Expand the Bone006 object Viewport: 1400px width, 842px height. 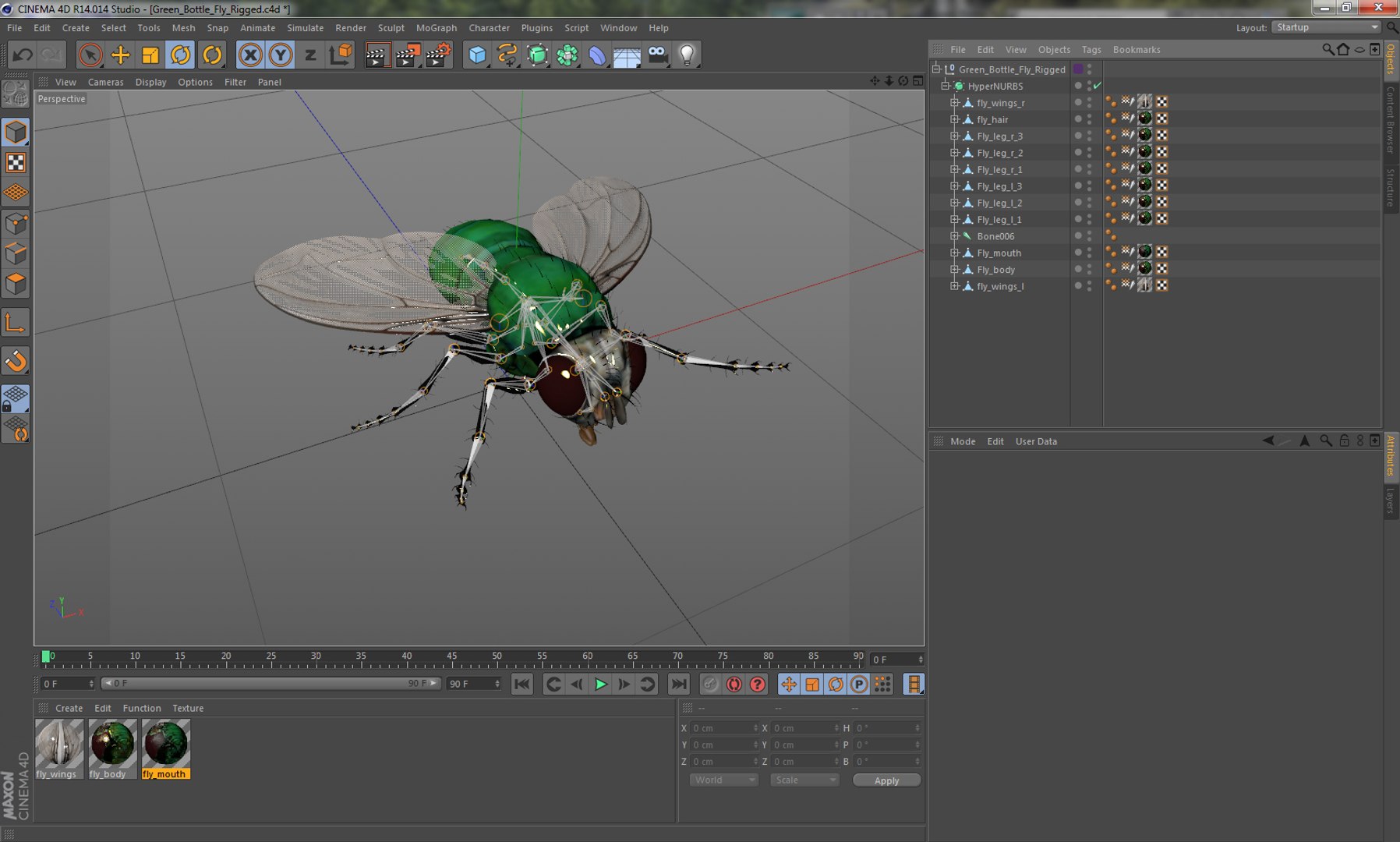[x=954, y=235]
